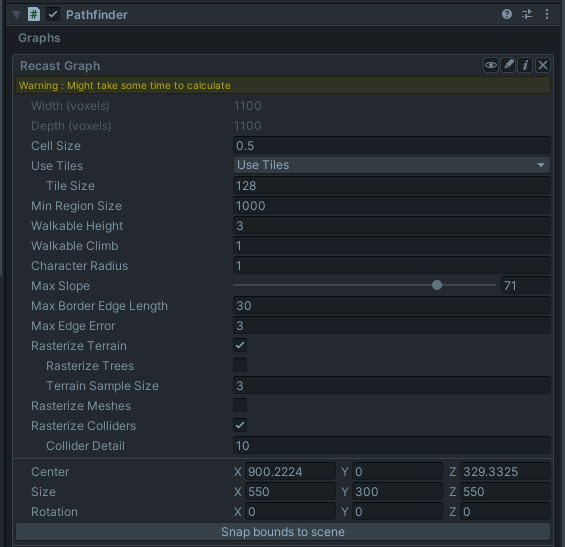Enable Rasterize Meshes checkbox
Viewport: 565px width, 547px height.
coord(240,405)
